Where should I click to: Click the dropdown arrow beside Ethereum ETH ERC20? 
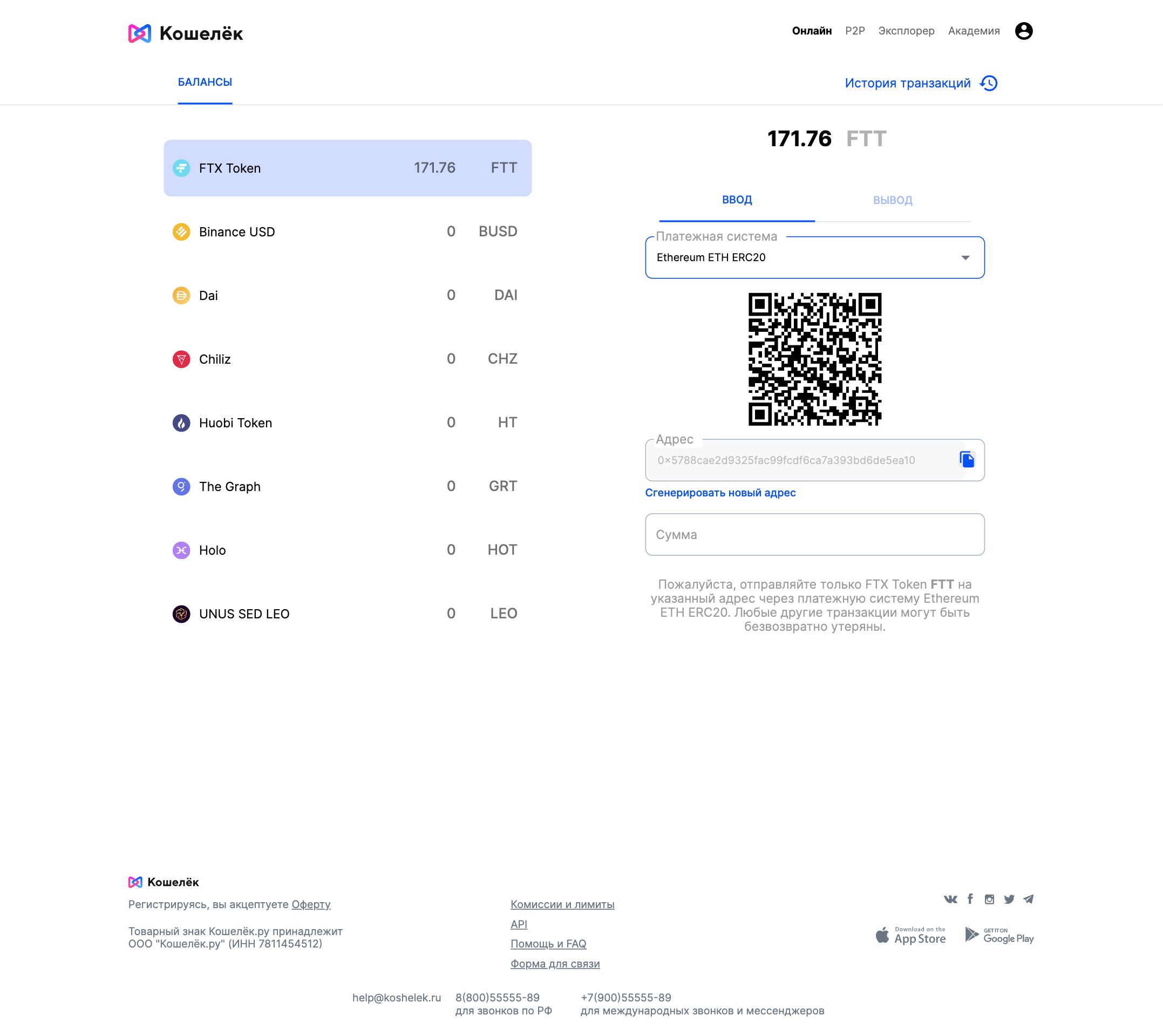(965, 258)
